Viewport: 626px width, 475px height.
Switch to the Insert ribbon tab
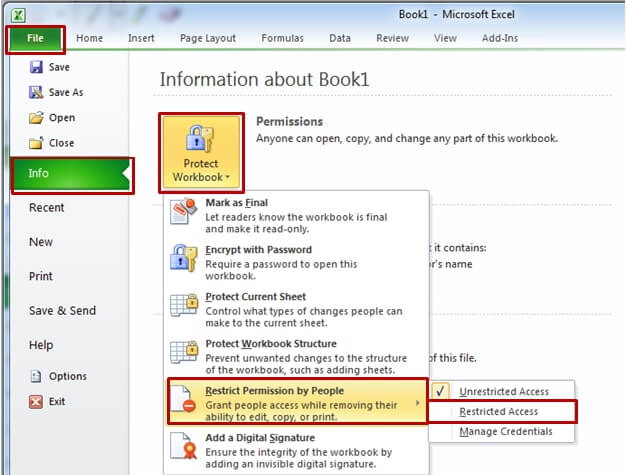(141, 38)
